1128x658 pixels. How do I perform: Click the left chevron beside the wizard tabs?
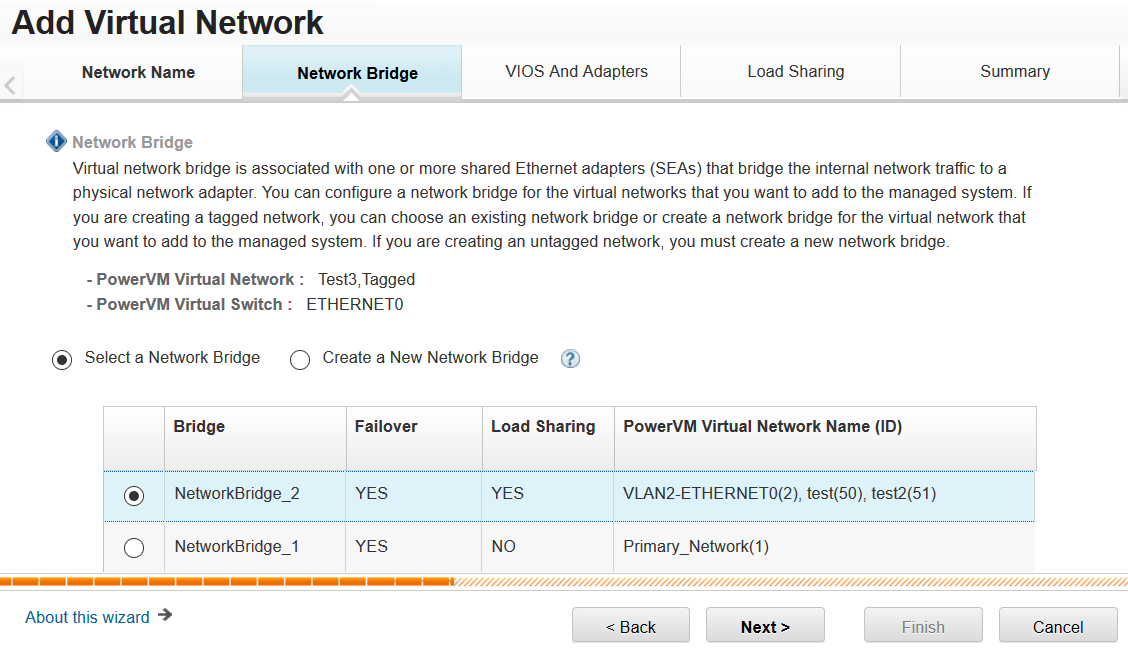(10, 86)
